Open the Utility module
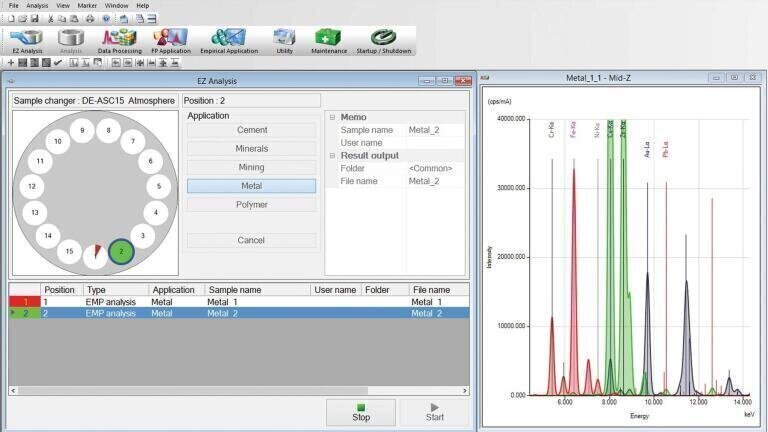The height and width of the screenshot is (432, 768). coord(284,41)
